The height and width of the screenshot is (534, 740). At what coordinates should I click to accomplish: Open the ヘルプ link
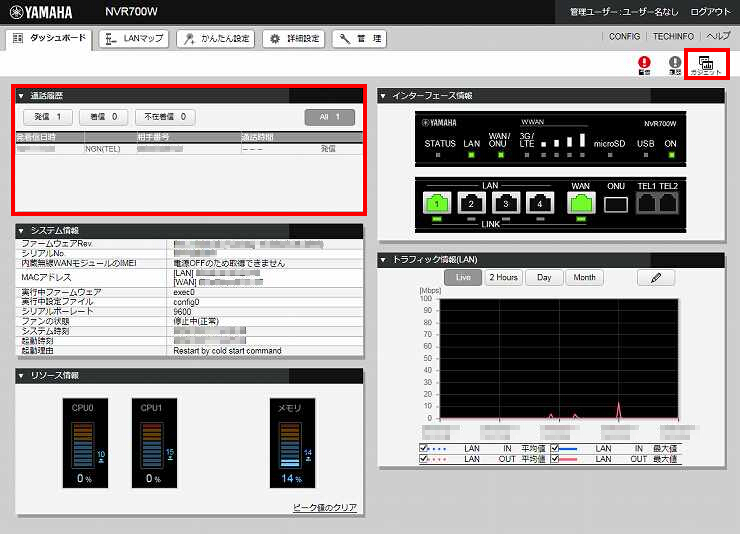[x=718, y=36]
